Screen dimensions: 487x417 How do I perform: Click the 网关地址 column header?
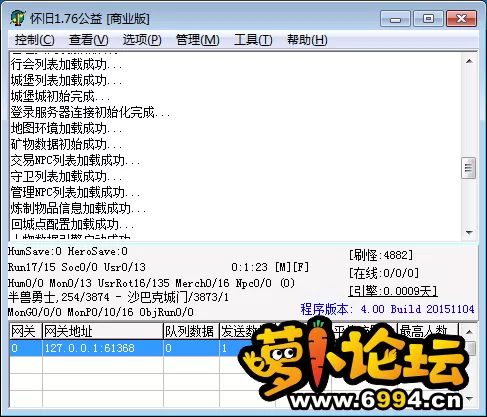pos(103,331)
